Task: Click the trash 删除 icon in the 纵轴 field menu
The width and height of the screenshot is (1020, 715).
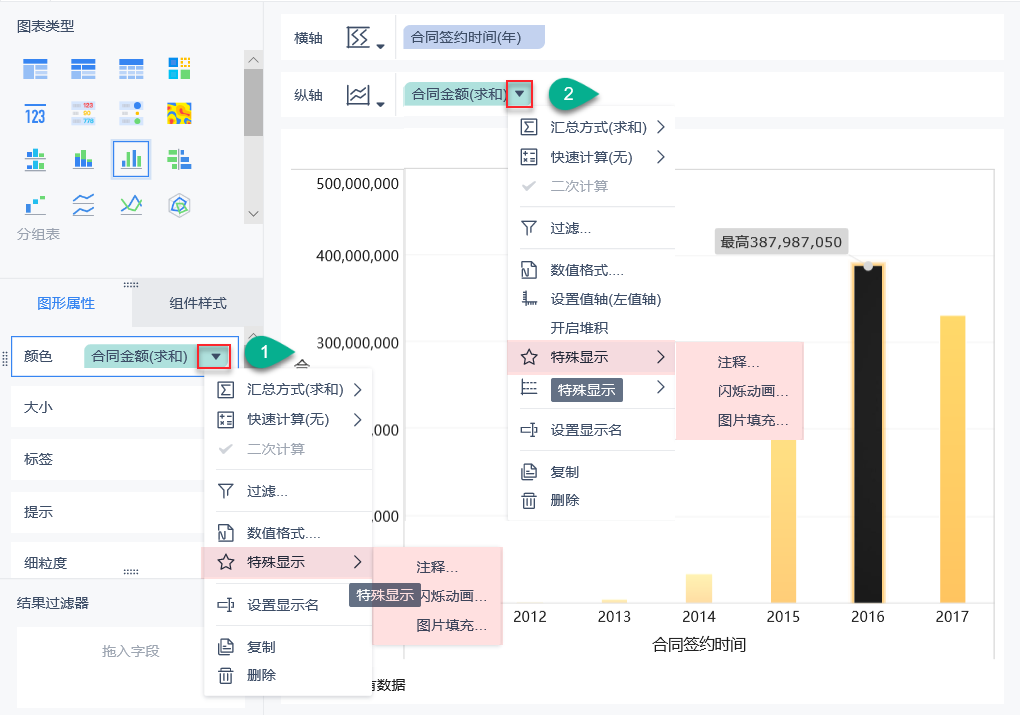Action: click(x=529, y=500)
